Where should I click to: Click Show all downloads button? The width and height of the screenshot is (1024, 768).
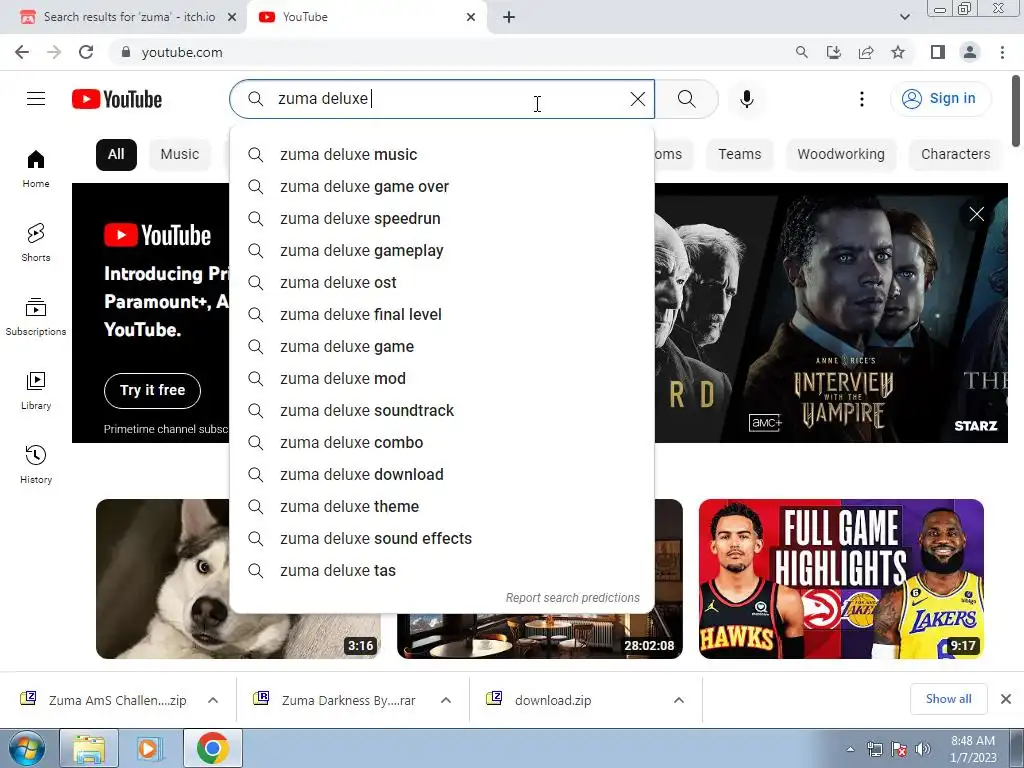(x=948, y=699)
